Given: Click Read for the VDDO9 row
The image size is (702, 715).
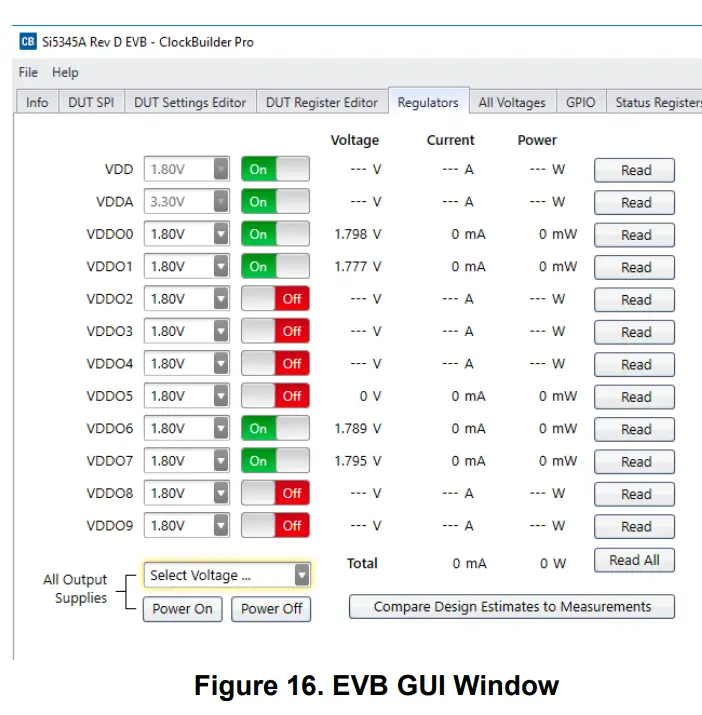Looking at the screenshot, I should [634, 526].
